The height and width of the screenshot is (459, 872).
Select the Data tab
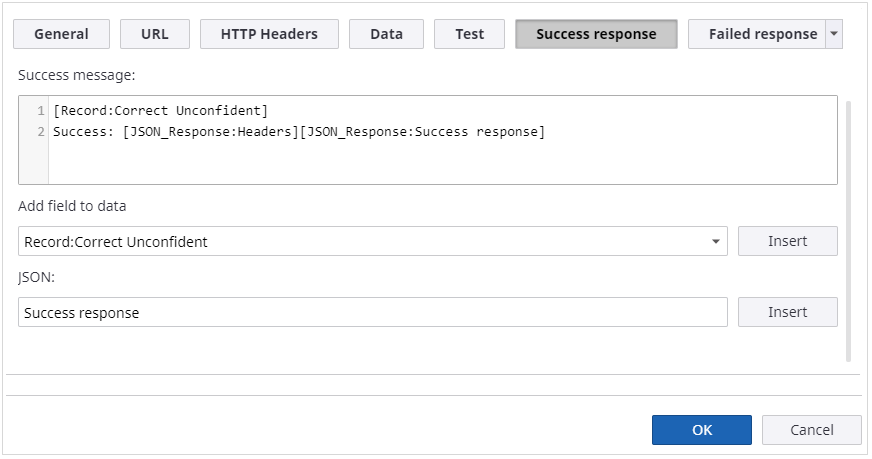click(x=386, y=34)
